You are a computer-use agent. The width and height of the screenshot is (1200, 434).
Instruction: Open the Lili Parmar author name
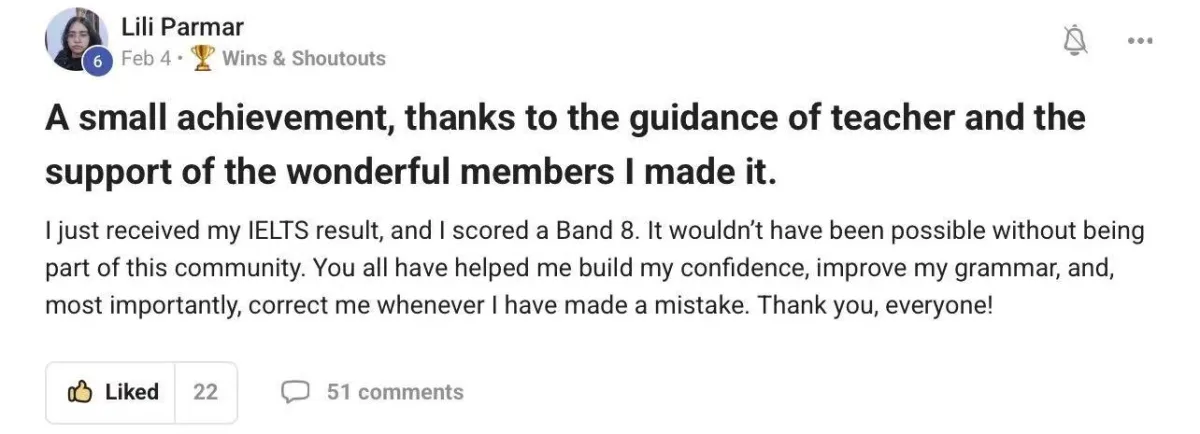click(x=181, y=27)
